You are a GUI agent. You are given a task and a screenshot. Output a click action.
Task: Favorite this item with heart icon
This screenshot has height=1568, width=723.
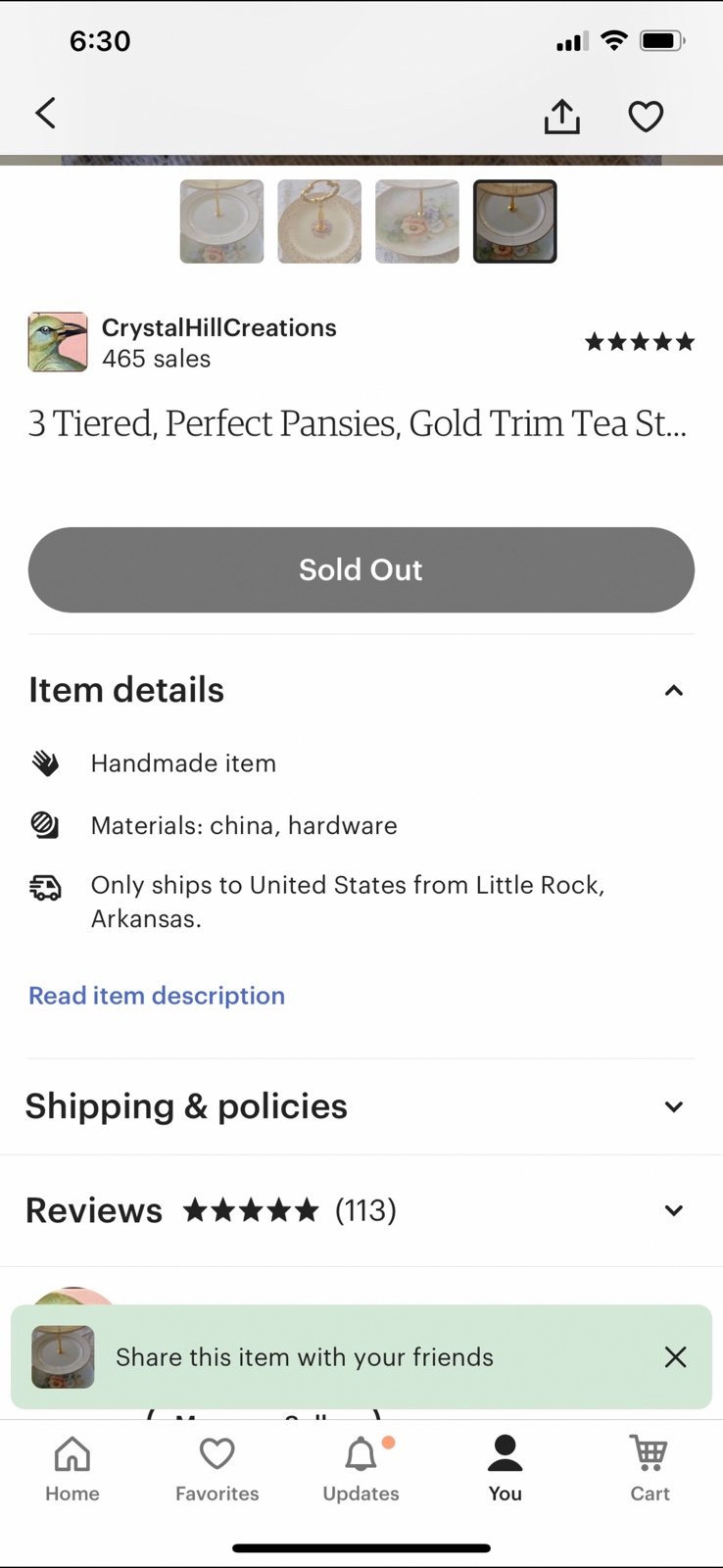[646, 117]
